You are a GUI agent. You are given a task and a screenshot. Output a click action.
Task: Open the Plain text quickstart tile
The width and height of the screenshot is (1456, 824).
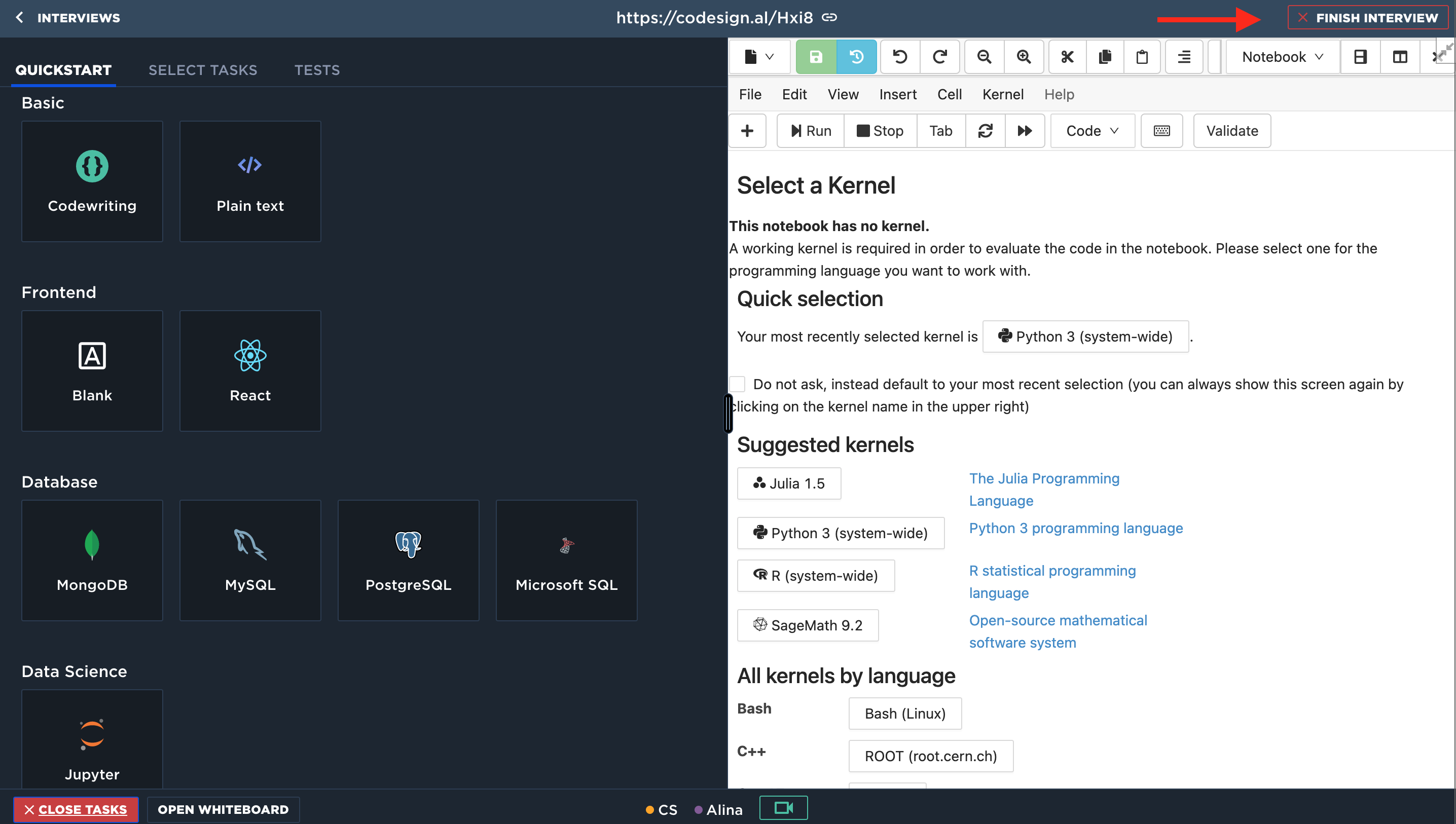(x=250, y=181)
